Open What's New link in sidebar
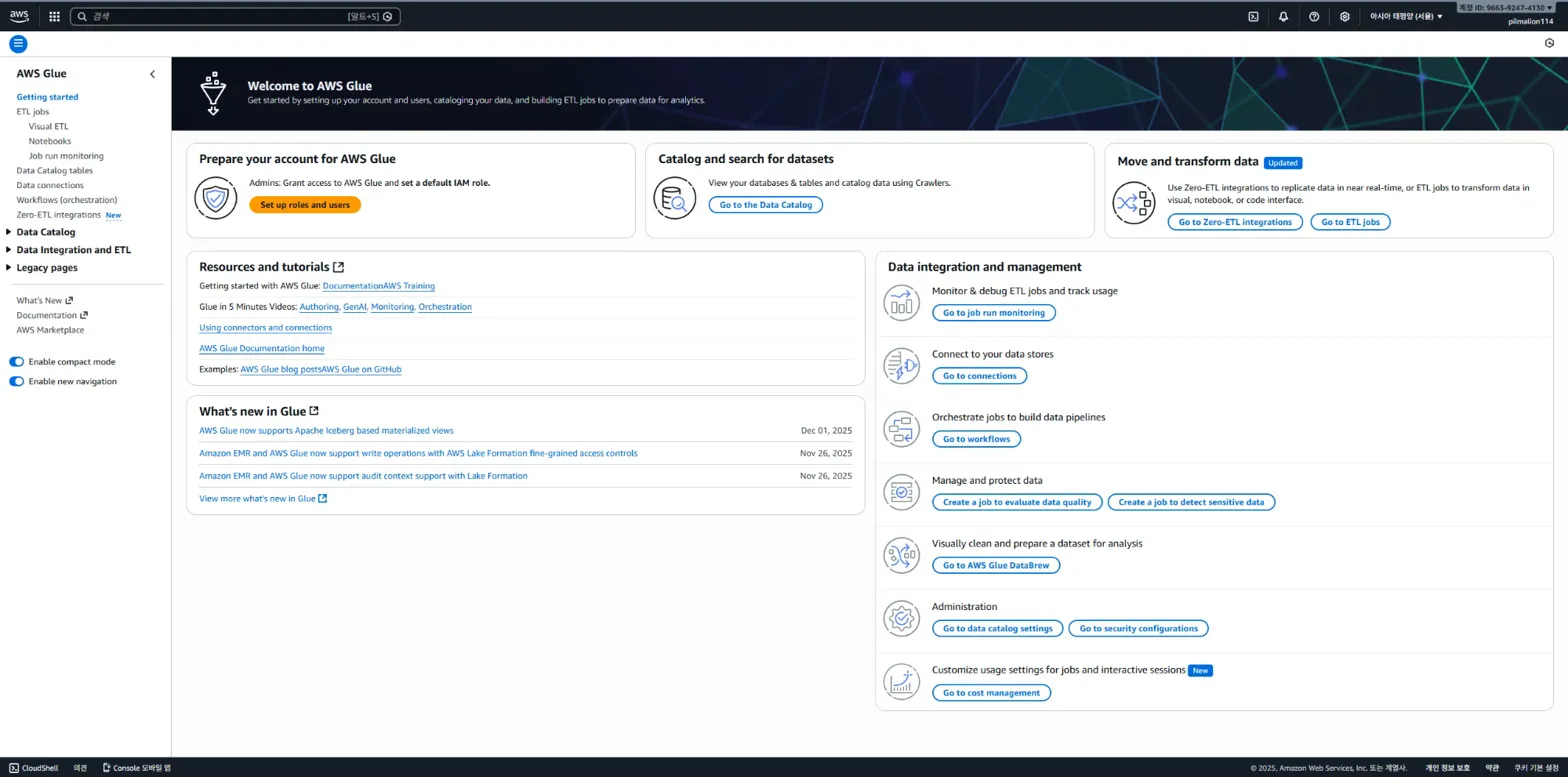Screen dimensions: 1568x777 coord(45,300)
